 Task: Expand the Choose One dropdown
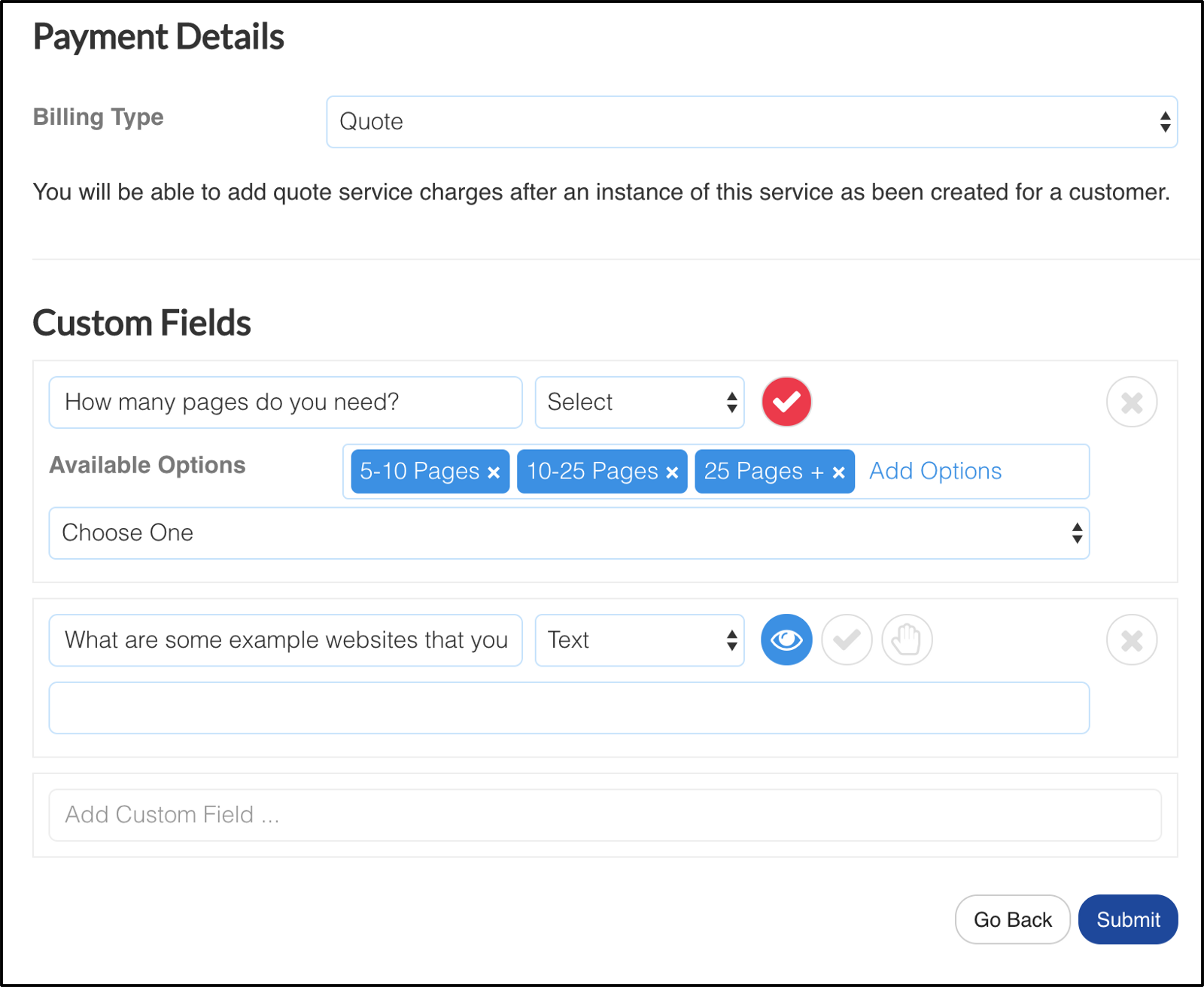(x=569, y=533)
